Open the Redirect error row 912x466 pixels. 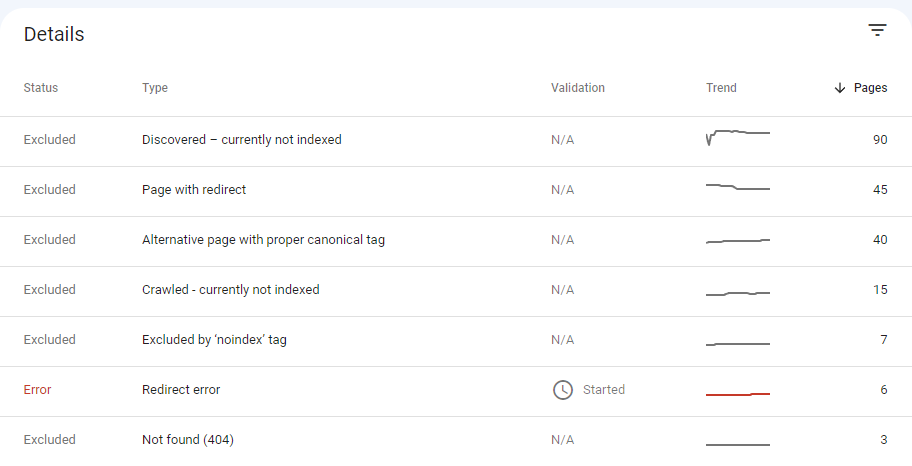(x=181, y=390)
